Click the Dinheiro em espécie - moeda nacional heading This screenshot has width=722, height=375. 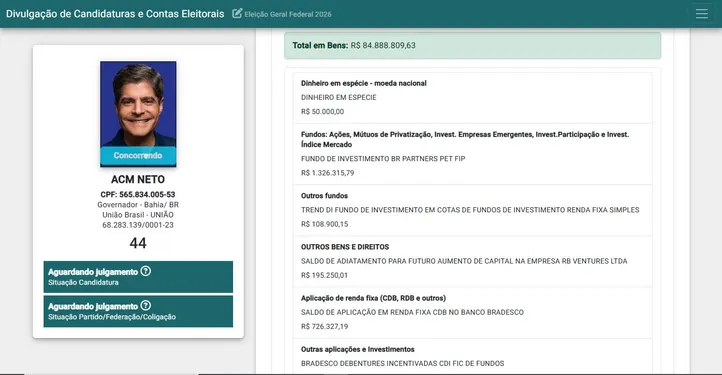point(364,83)
